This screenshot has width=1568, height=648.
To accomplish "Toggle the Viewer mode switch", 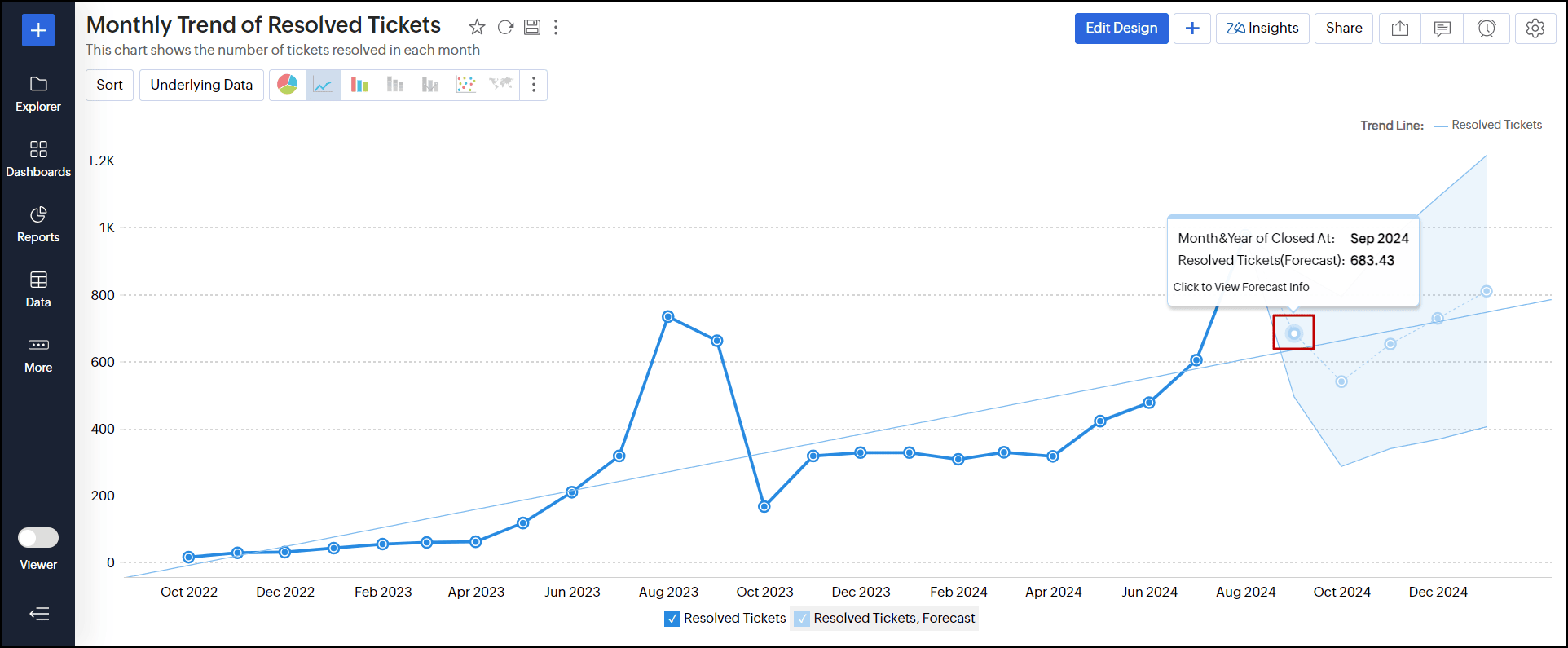I will pos(38,538).
